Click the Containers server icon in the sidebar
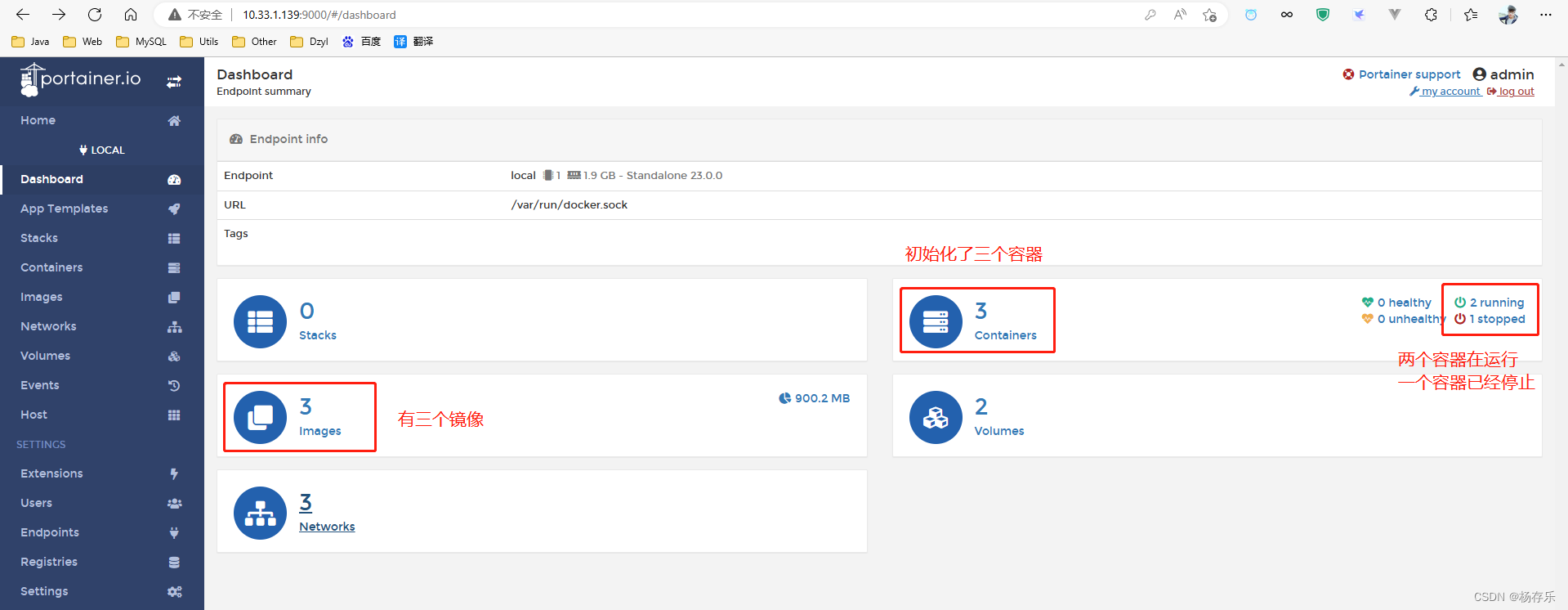The width and height of the screenshot is (1568, 610). point(174,268)
